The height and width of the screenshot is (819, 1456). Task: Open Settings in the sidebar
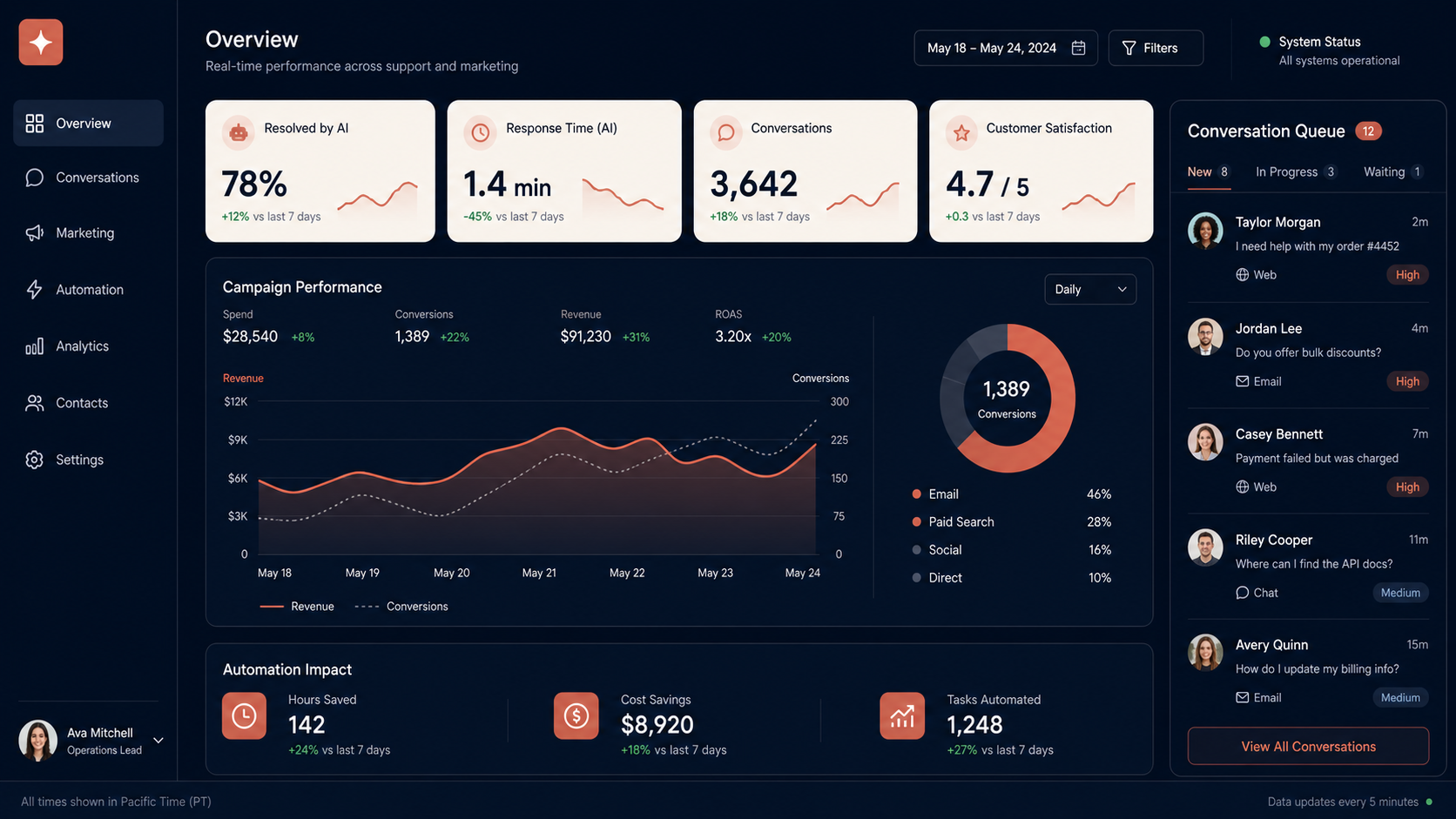click(88, 460)
